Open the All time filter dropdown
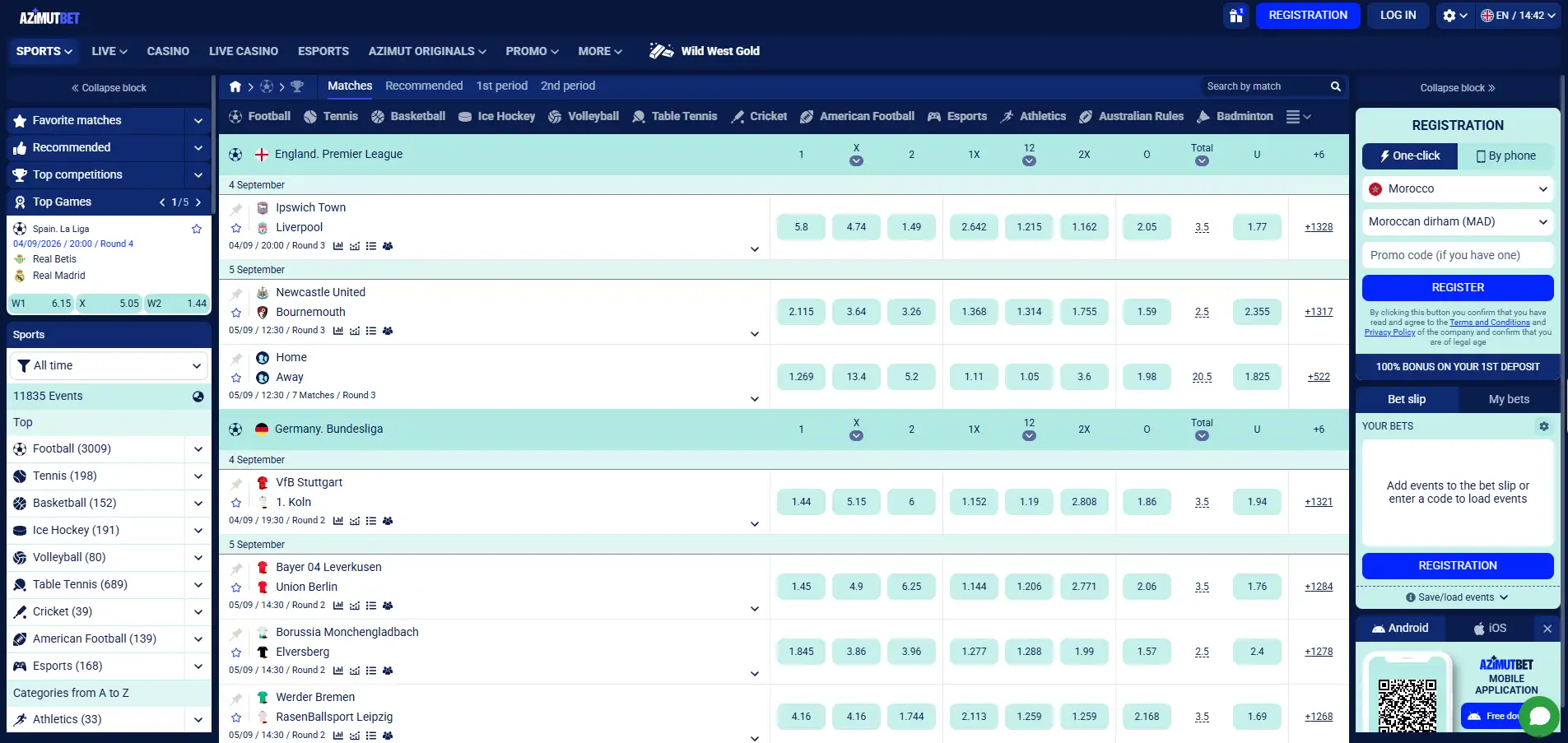1568x743 pixels. [109, 365]
